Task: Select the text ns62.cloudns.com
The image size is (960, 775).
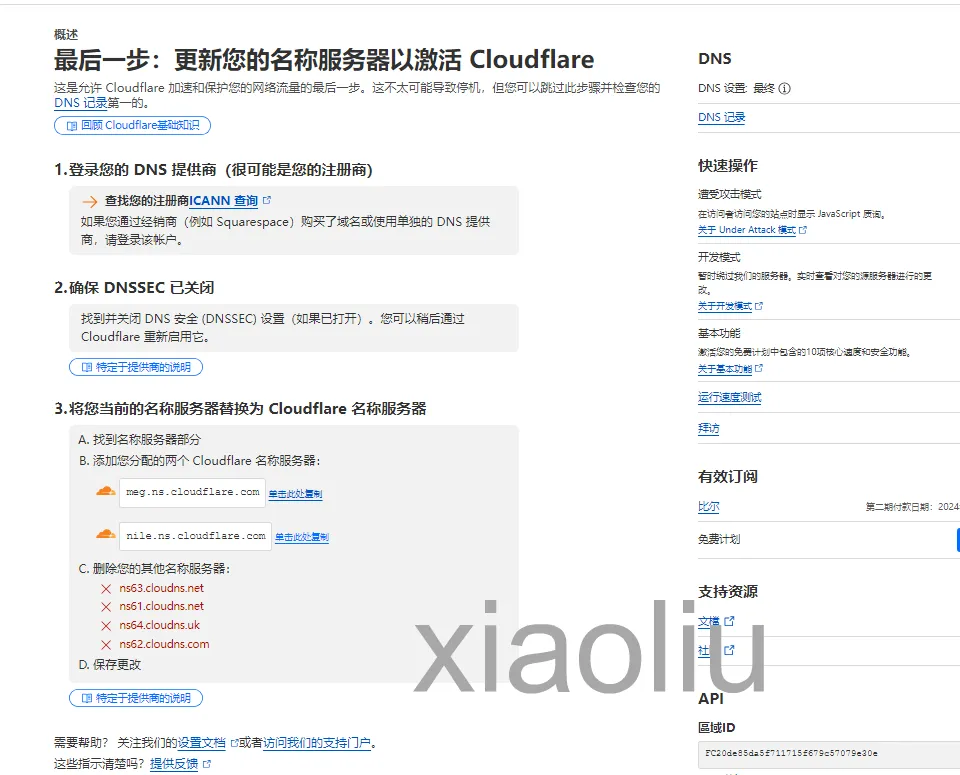Action: [x=164, y=644]
